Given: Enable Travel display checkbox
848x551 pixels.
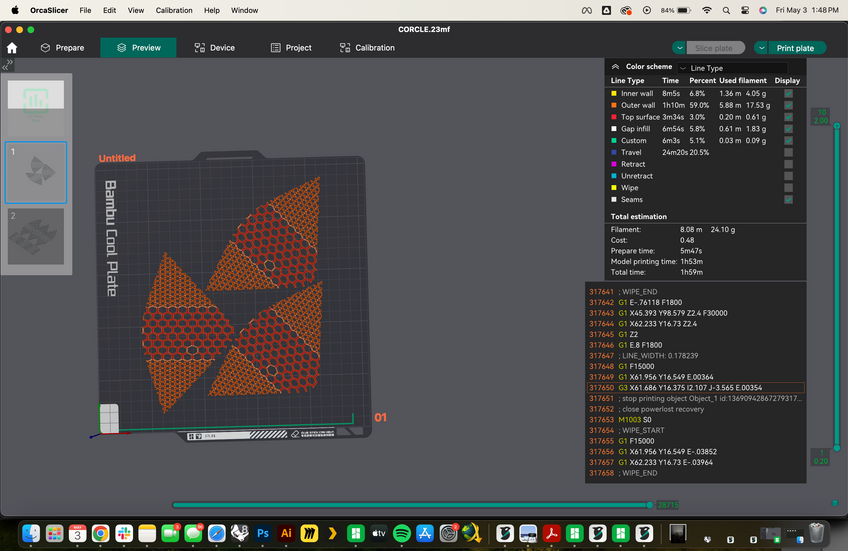Looking at the screenshot, I should pyautogui.click(x=788, y=152).
